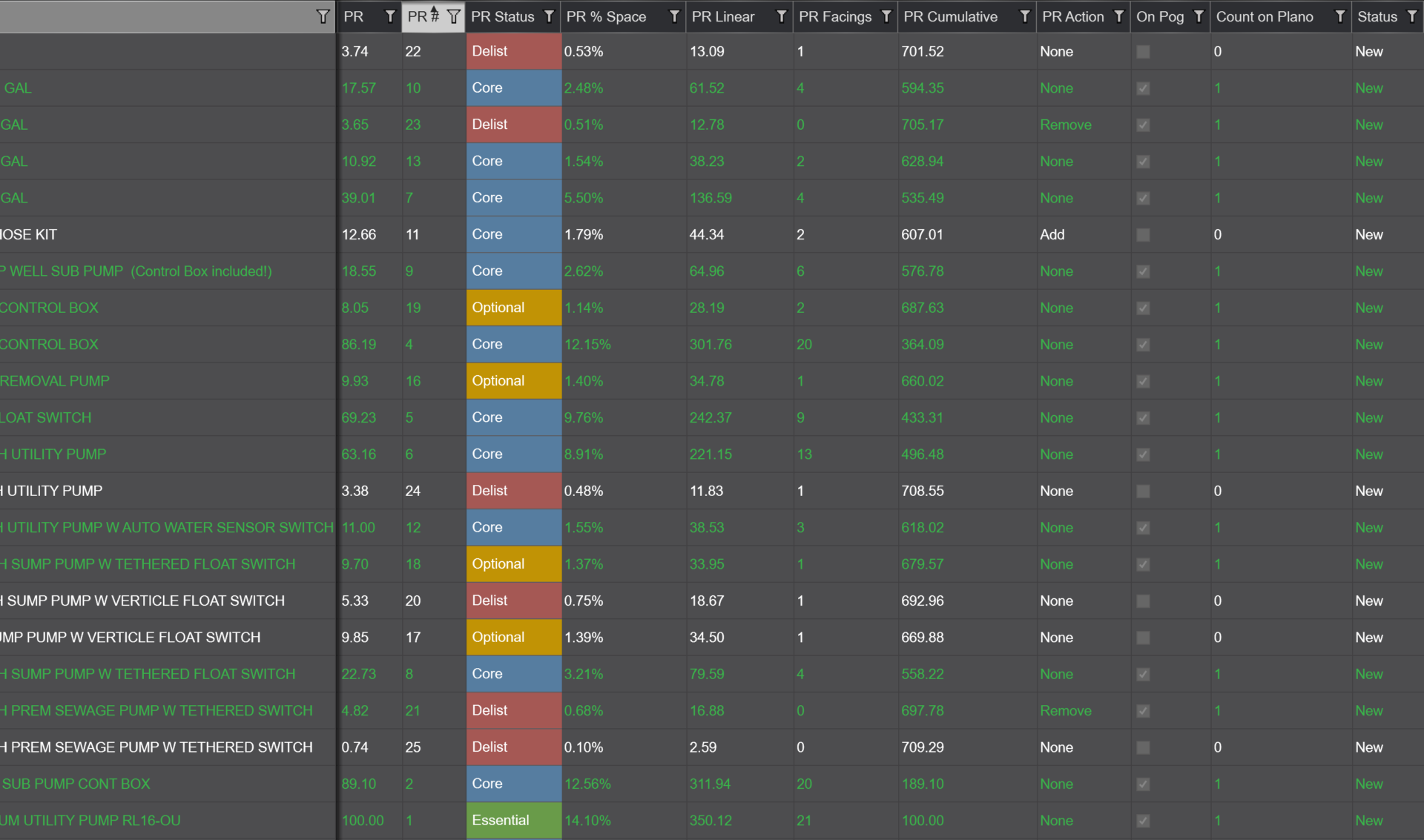Sort by the PR Cumulative column header
The width and height of the screenshot is (1424, 840).
coord(950,16)
